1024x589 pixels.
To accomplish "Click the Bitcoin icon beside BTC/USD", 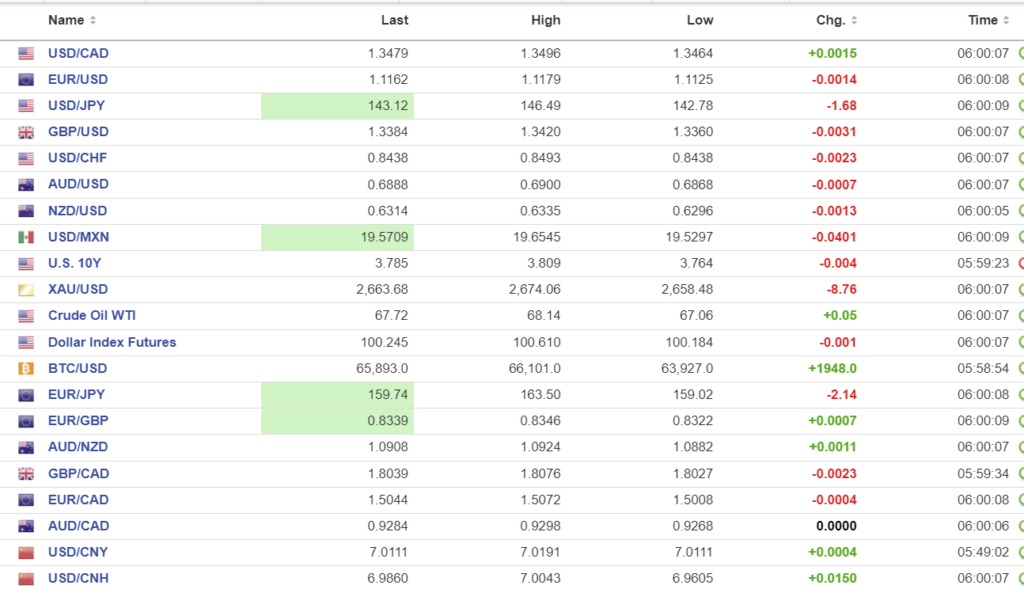I will (26, 368).
